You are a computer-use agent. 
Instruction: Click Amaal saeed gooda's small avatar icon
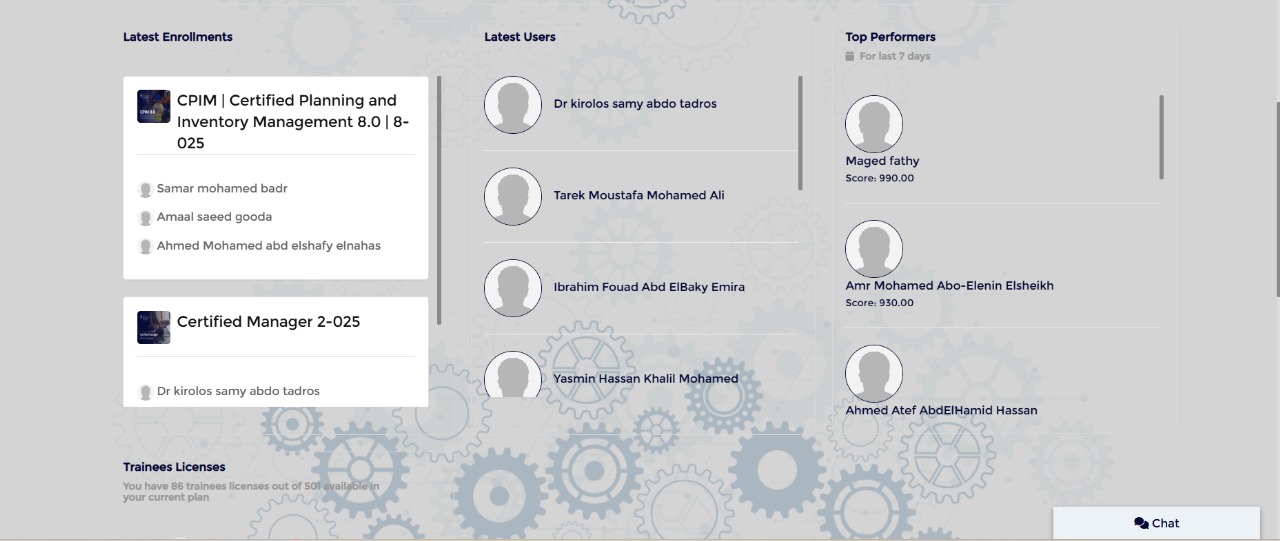click(x=146, y=217)
